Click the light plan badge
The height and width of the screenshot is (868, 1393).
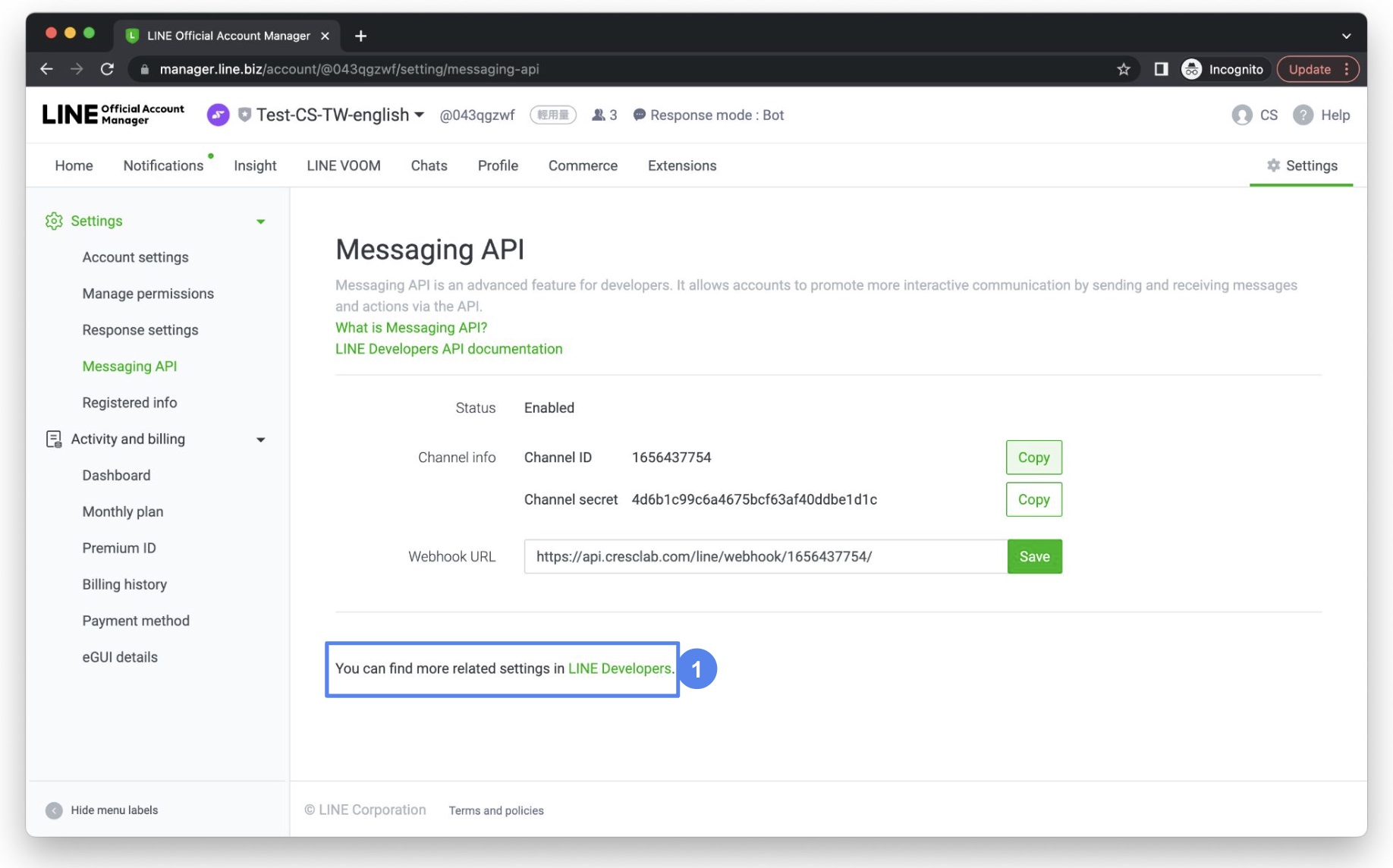click(553, 115)
